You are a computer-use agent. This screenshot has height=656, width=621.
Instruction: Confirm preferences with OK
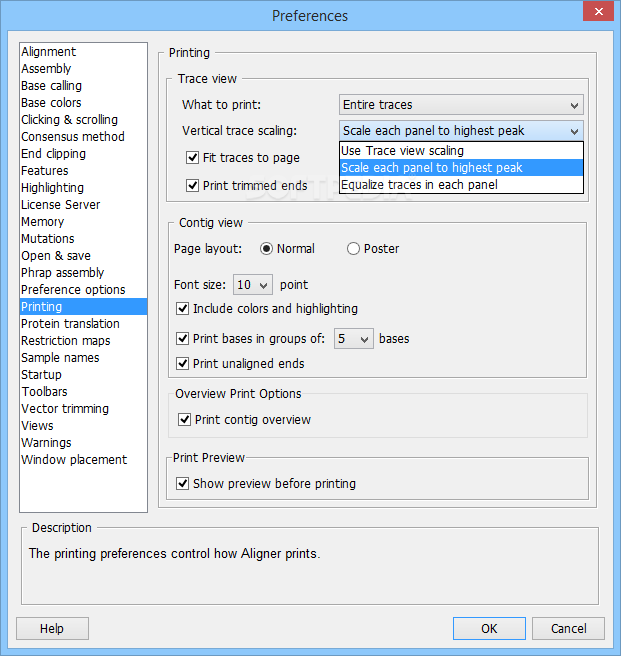click(x=489, y=628)
